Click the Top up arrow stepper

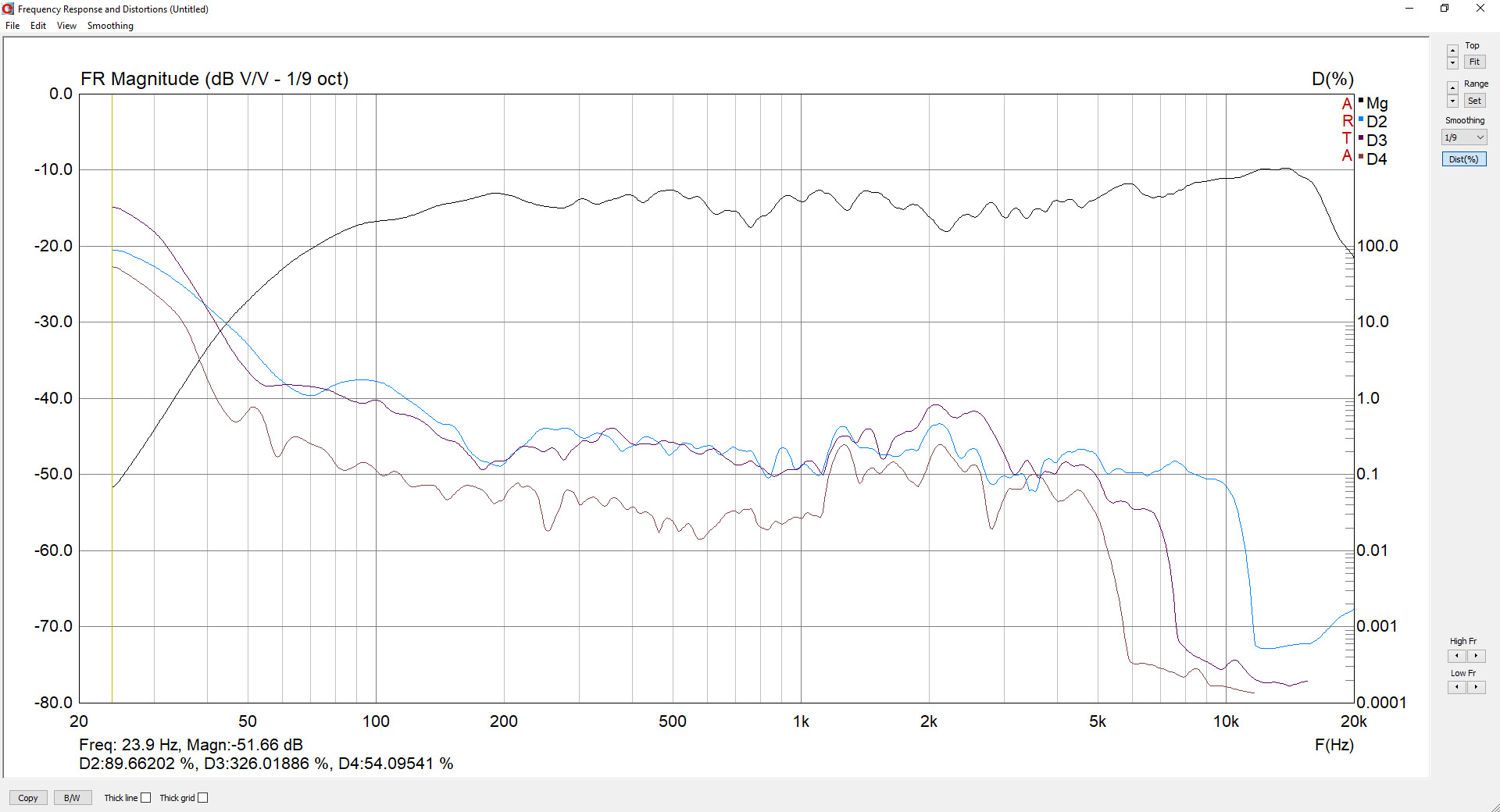(x=1452, y=51)
